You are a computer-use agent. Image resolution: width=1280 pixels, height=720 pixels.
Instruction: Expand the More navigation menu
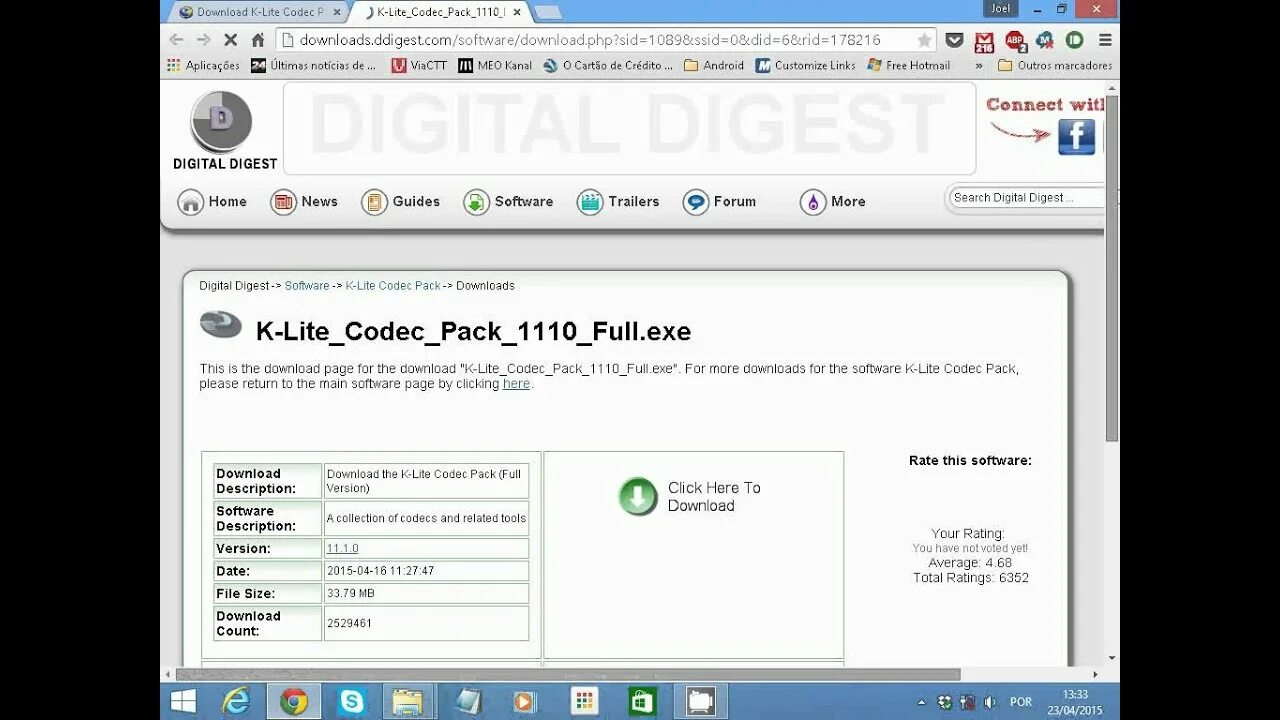pyautogui.click(x=833, y=202)
